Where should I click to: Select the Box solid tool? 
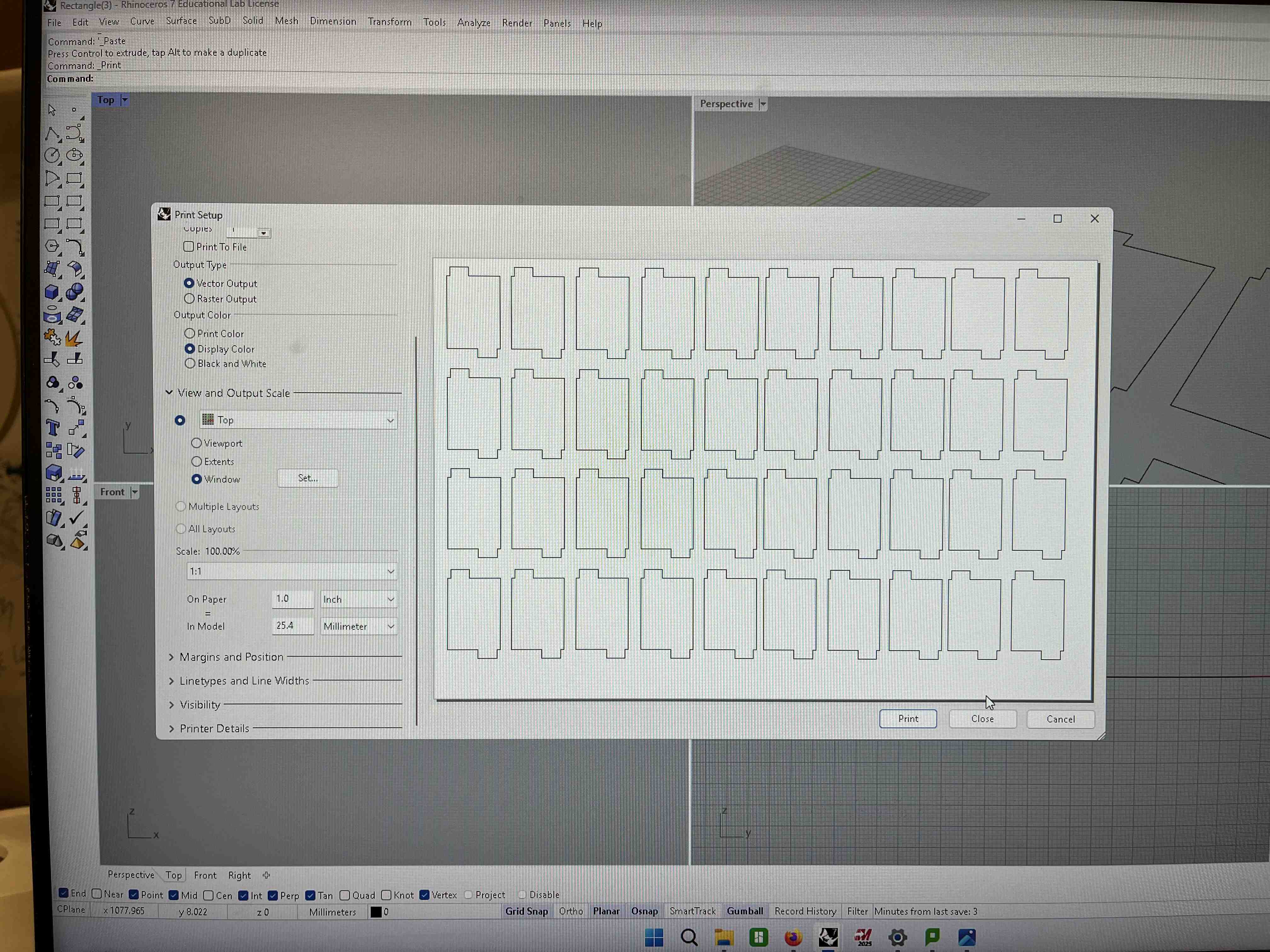[52, 292]
